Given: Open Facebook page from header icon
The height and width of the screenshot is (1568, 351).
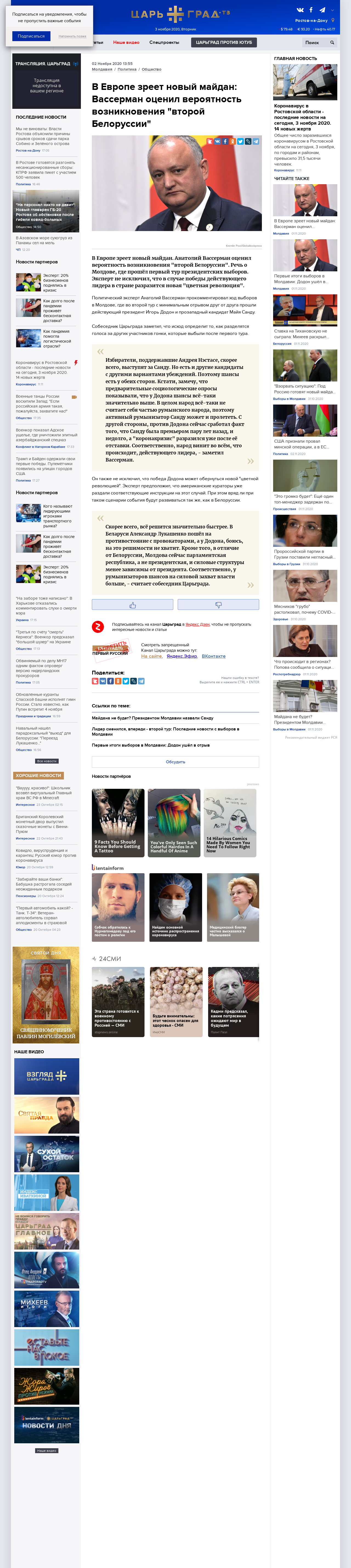Looking at the screenshot, I should pyautogui.click(x=311, y=10).
